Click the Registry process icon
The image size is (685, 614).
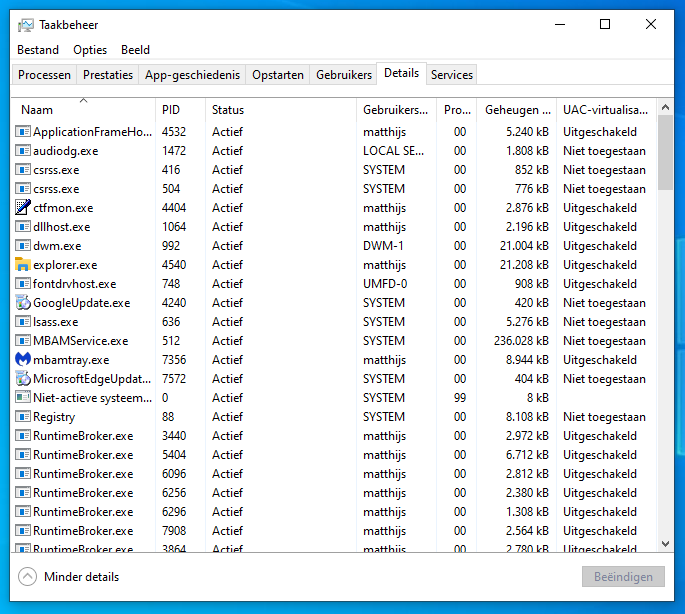[x=24, y=417]
